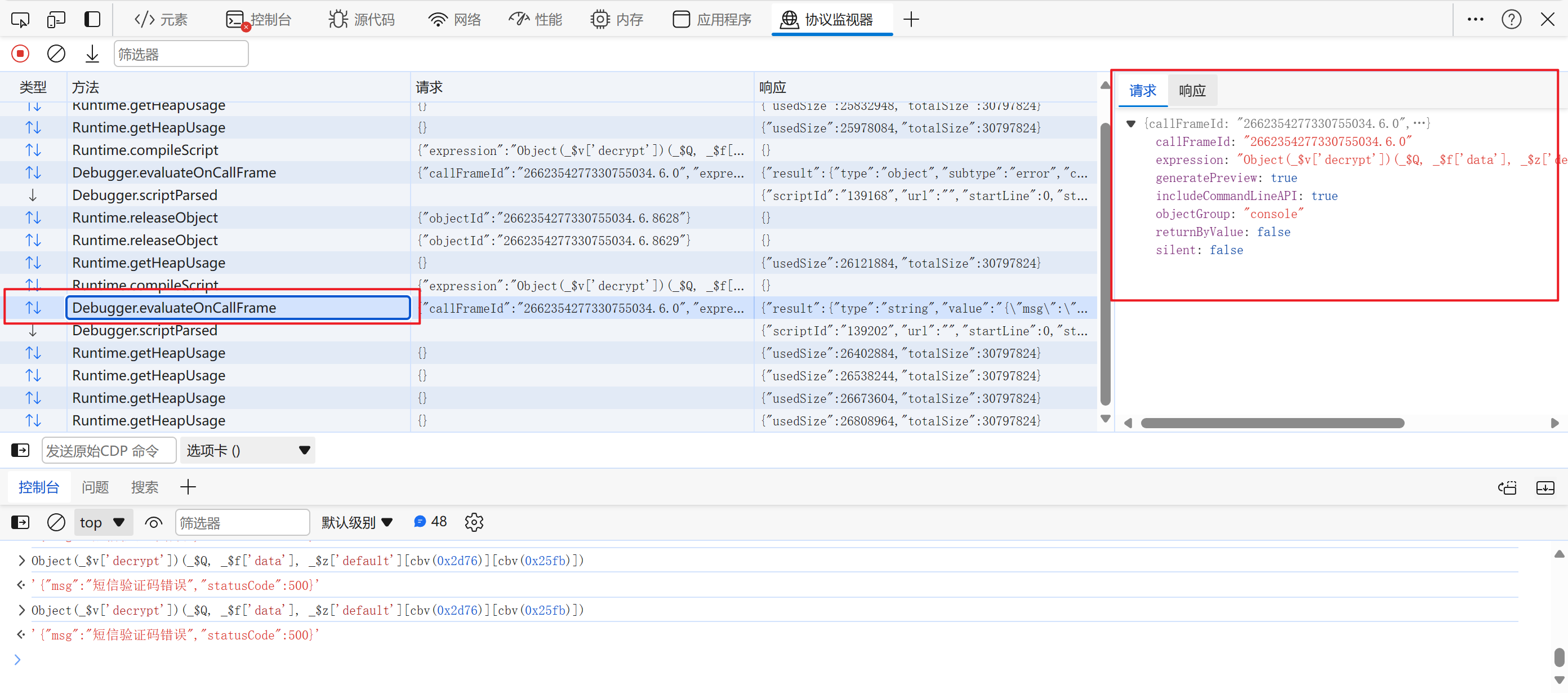Open the DevTools help icon
1568x693 pixels.
pos(1511,20)
